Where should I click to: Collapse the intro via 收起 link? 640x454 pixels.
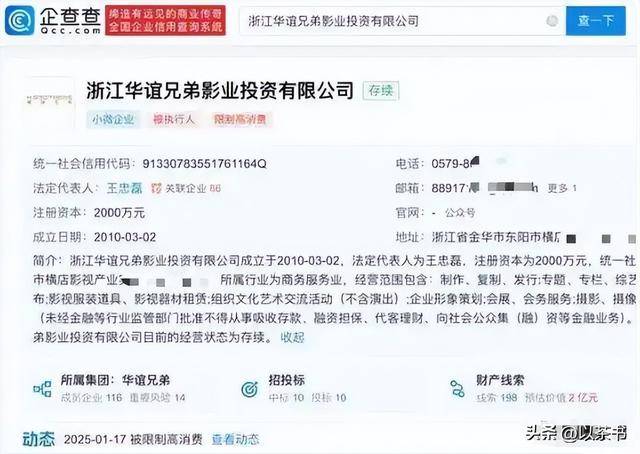(x=292, y=338)
